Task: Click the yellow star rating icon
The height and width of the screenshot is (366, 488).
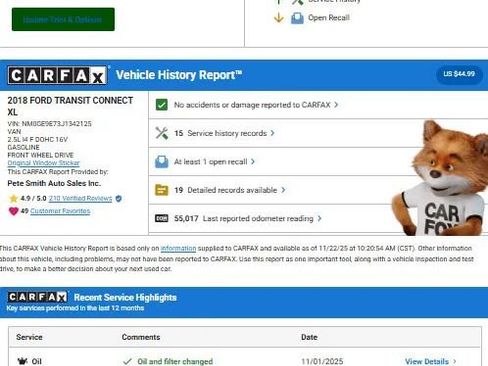Action: (13, 199)
